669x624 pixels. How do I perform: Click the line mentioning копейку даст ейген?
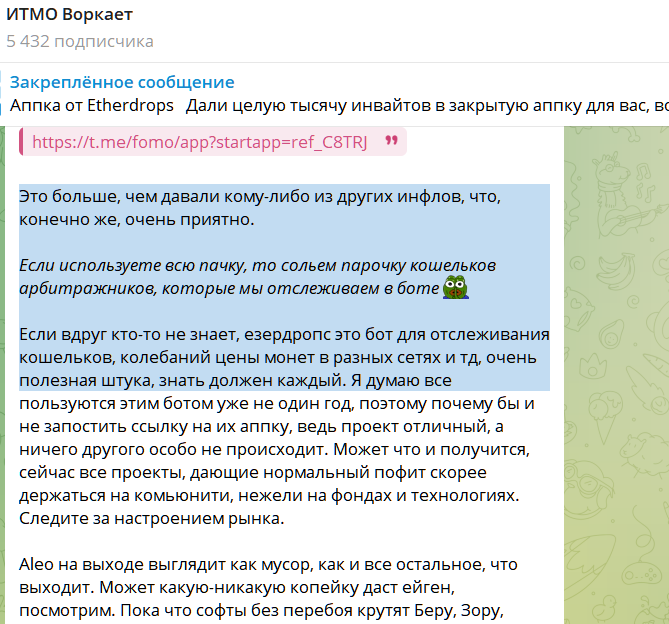coord(237,588)
